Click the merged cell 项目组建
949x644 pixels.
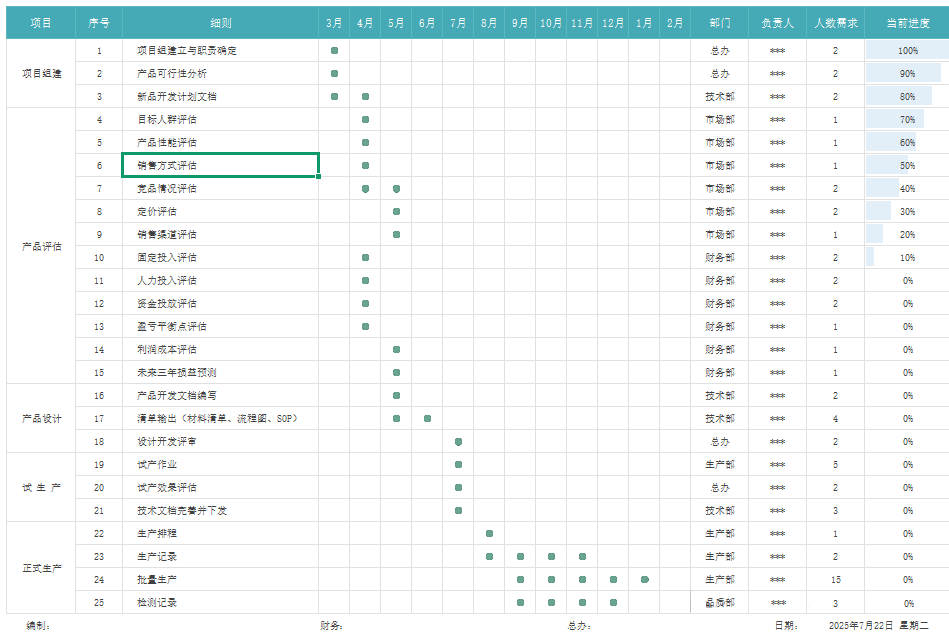41,73
